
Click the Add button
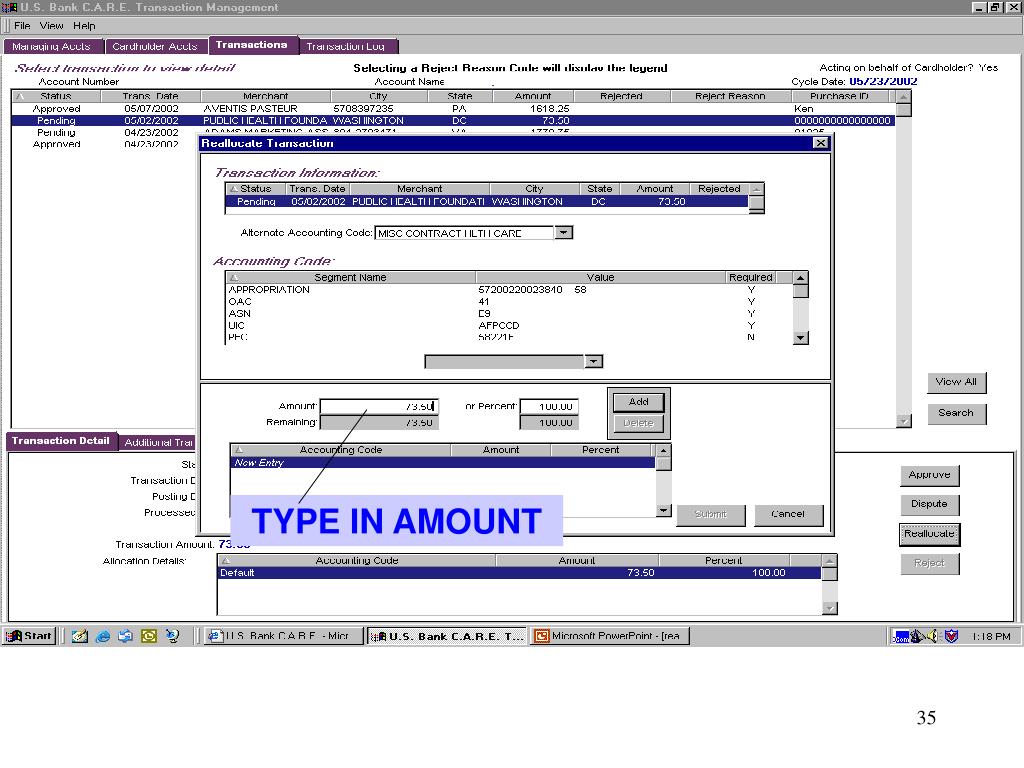click(x=639, y=402)
